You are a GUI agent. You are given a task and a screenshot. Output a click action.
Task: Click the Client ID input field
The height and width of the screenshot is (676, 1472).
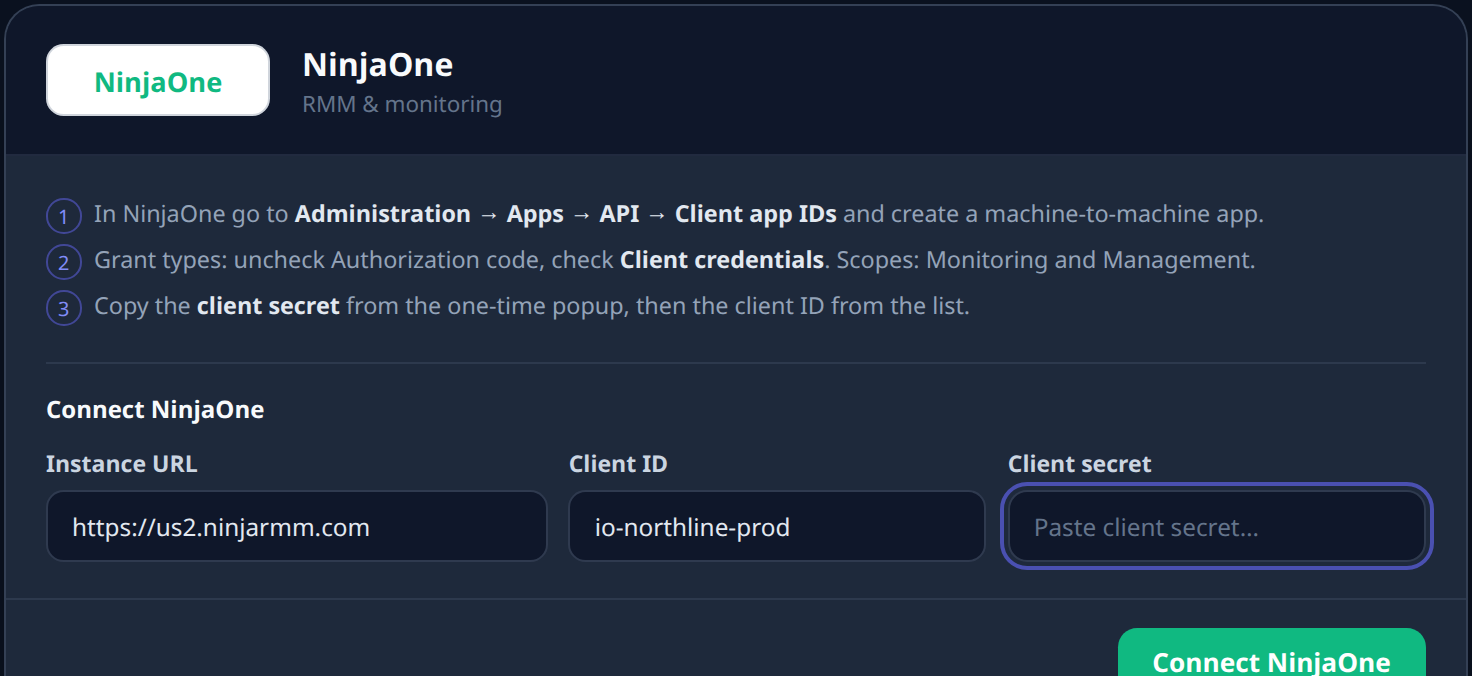pos(777,526)
